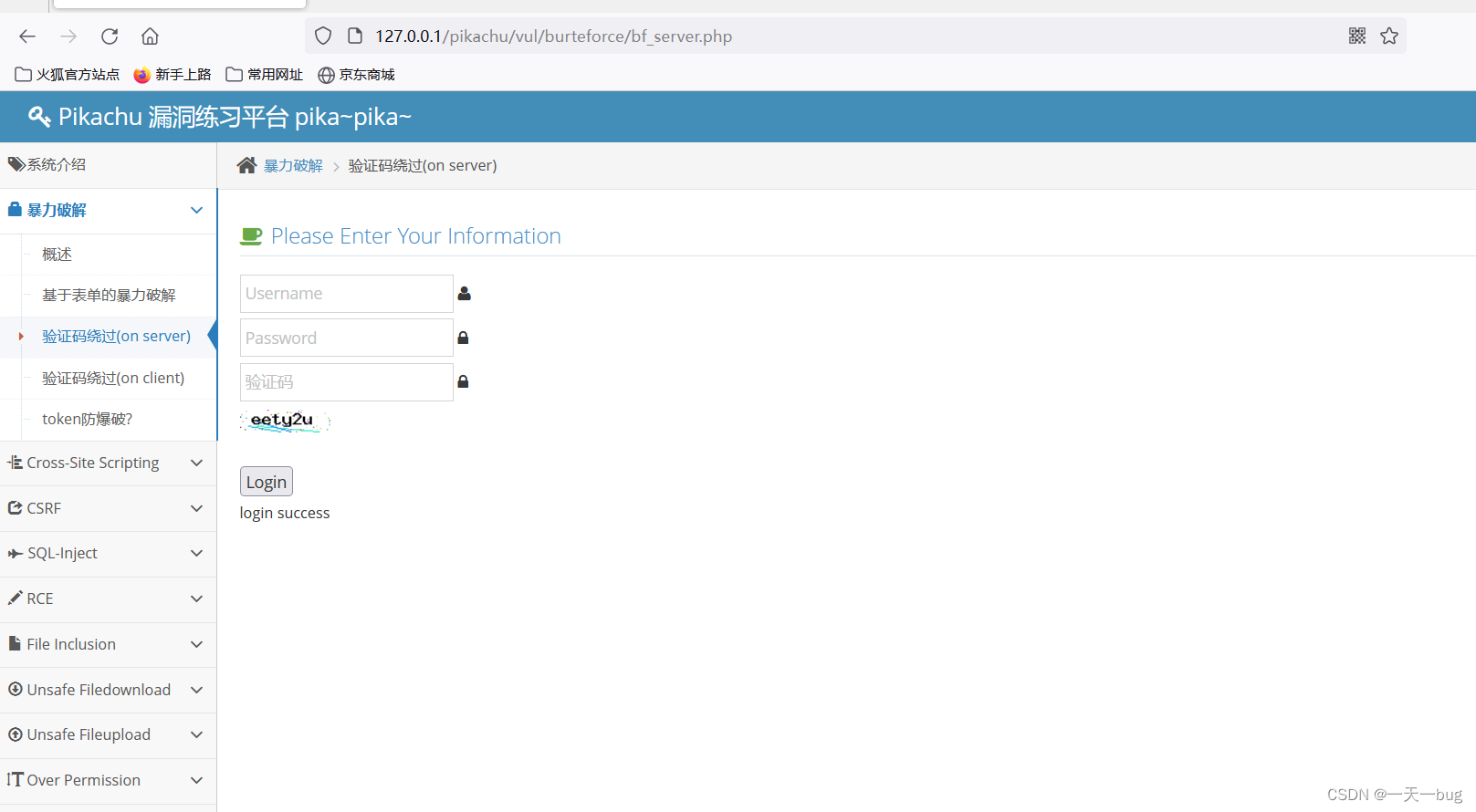
Task: Open the 火狐官方站点 bookmark folder
Action: [68, 75]
